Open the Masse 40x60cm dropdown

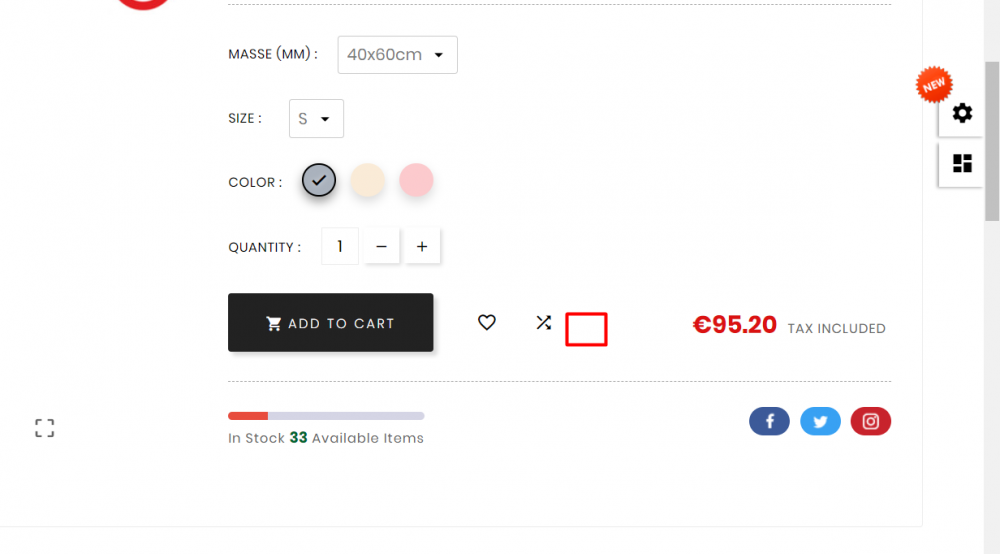tap(397, 55)
